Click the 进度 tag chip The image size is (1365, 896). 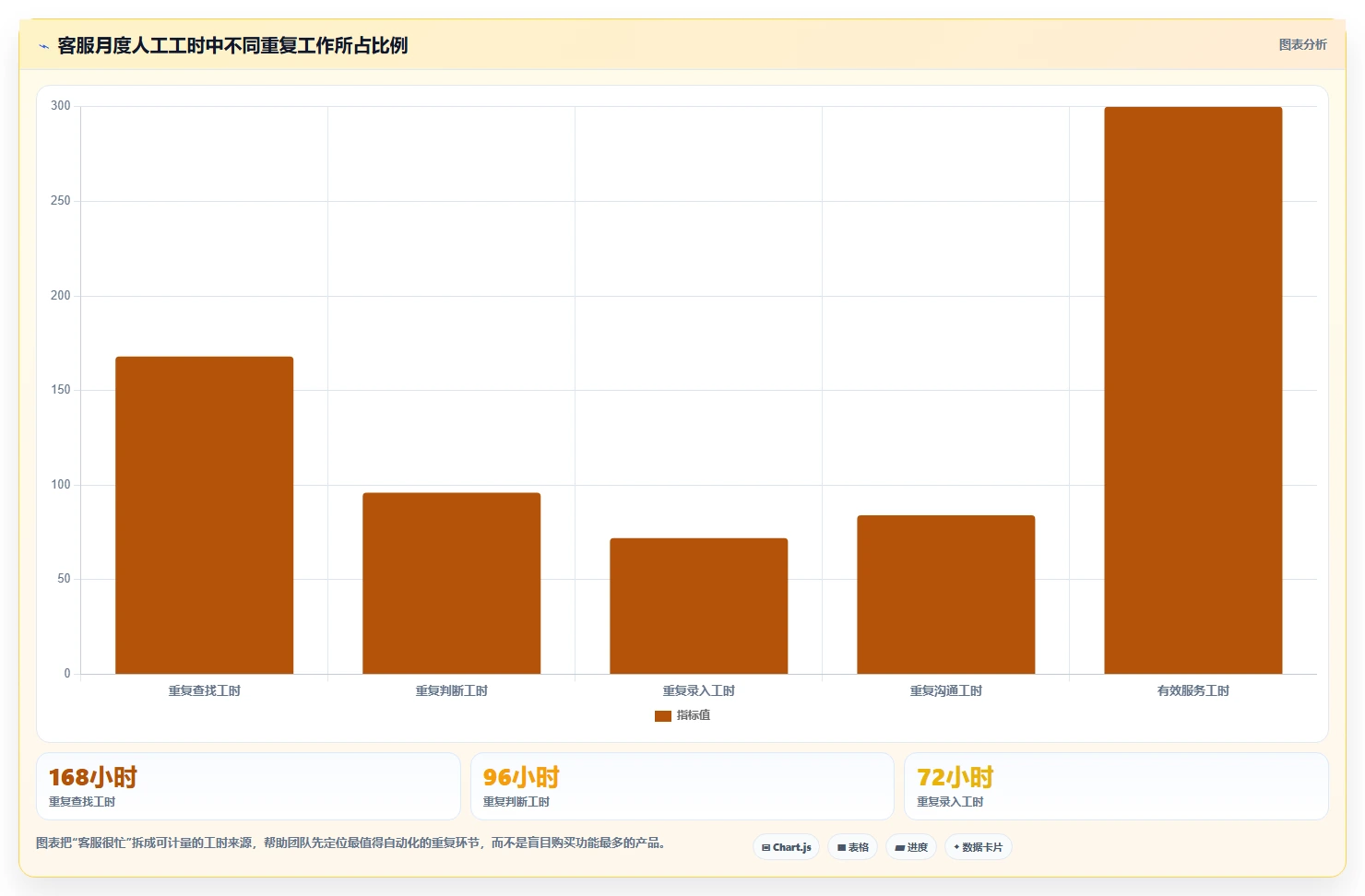point(911,847)
